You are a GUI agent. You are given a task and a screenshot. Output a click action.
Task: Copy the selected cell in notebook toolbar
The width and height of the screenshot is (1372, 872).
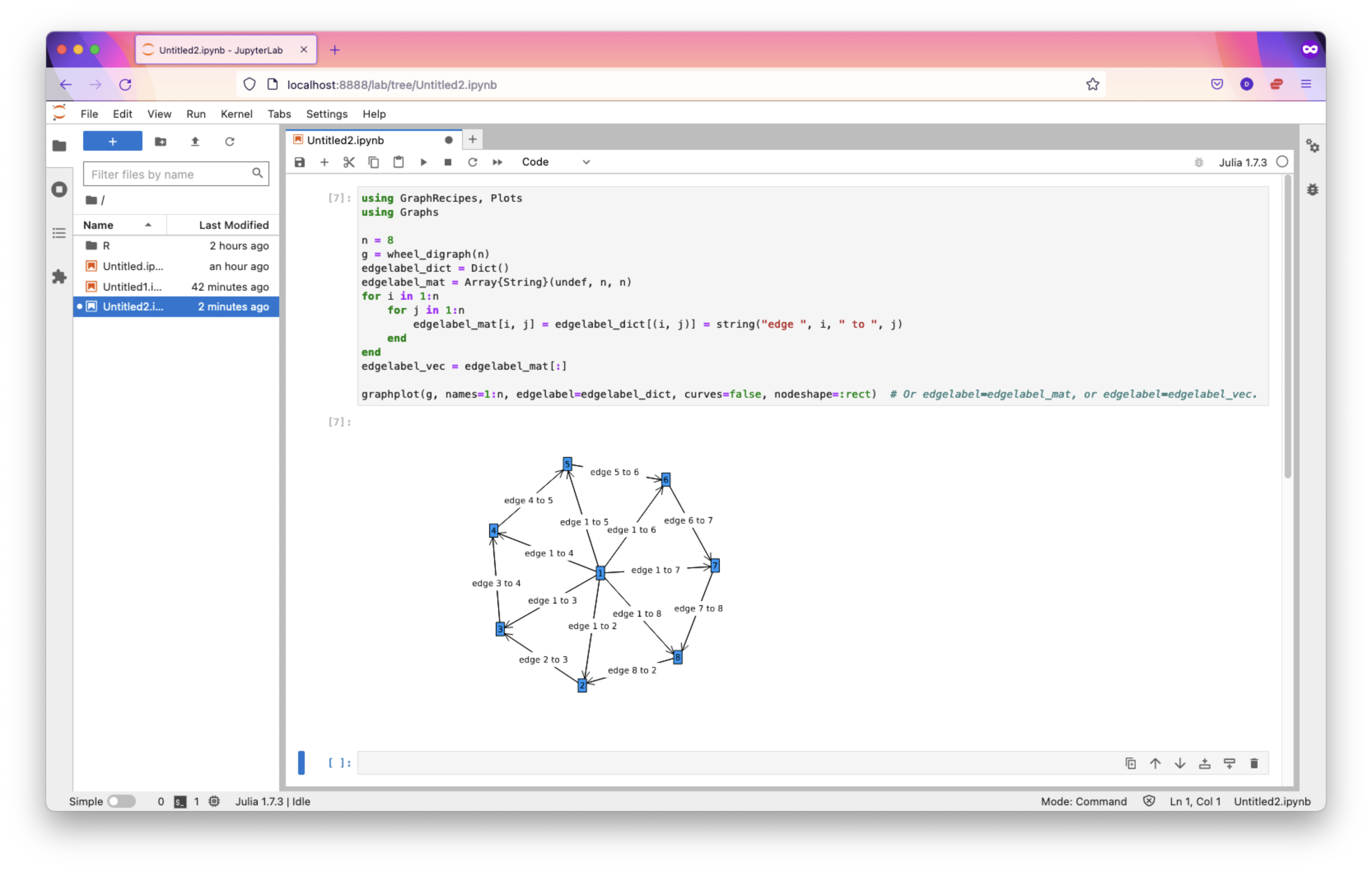374,162
